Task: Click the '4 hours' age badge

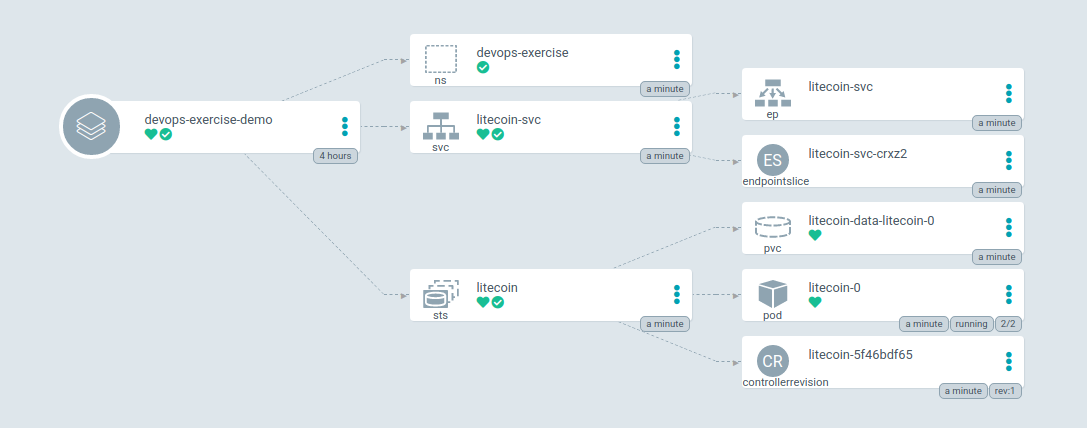Action: click(336, 156)
